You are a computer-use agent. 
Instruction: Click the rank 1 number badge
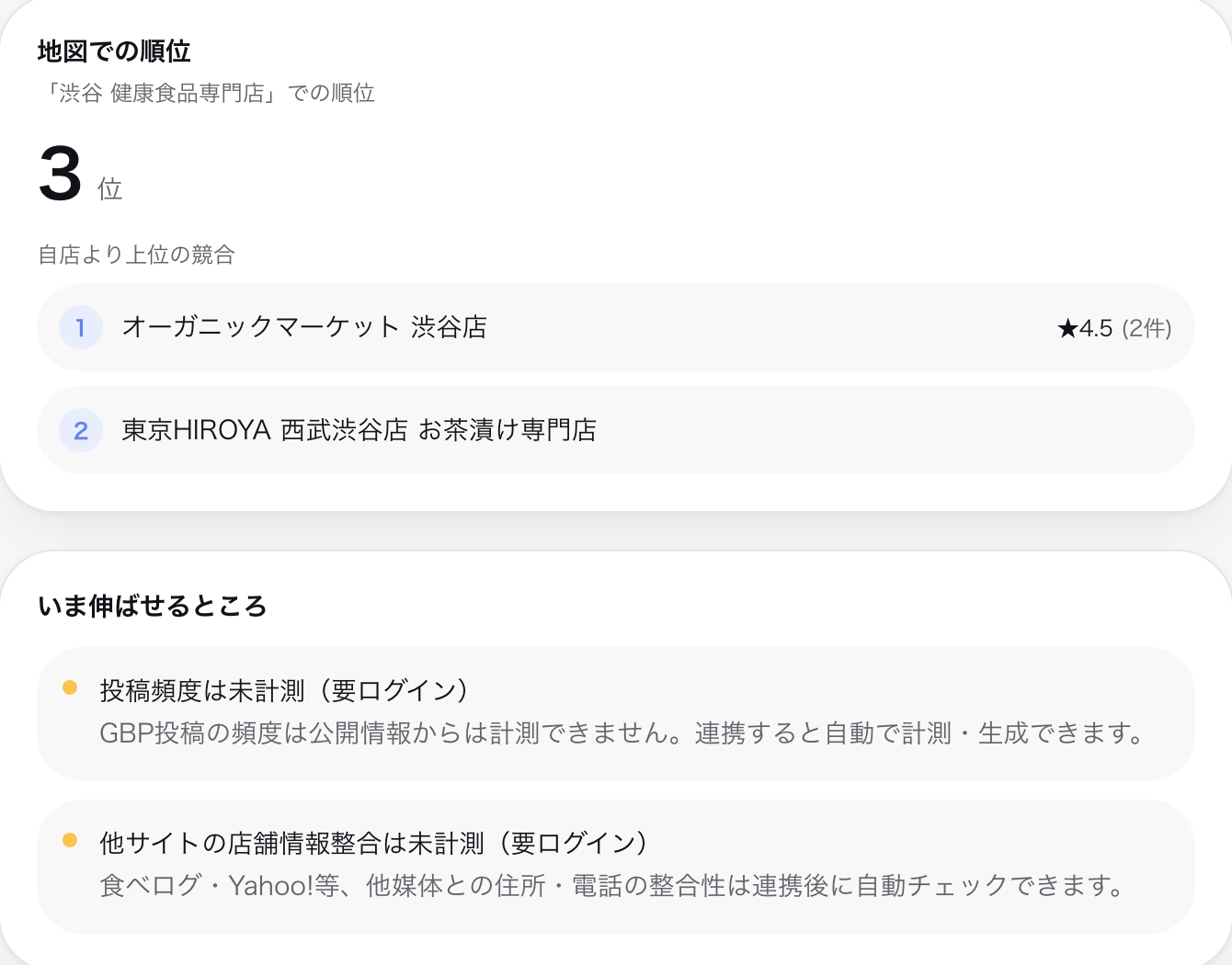click(x=81, y=327)
